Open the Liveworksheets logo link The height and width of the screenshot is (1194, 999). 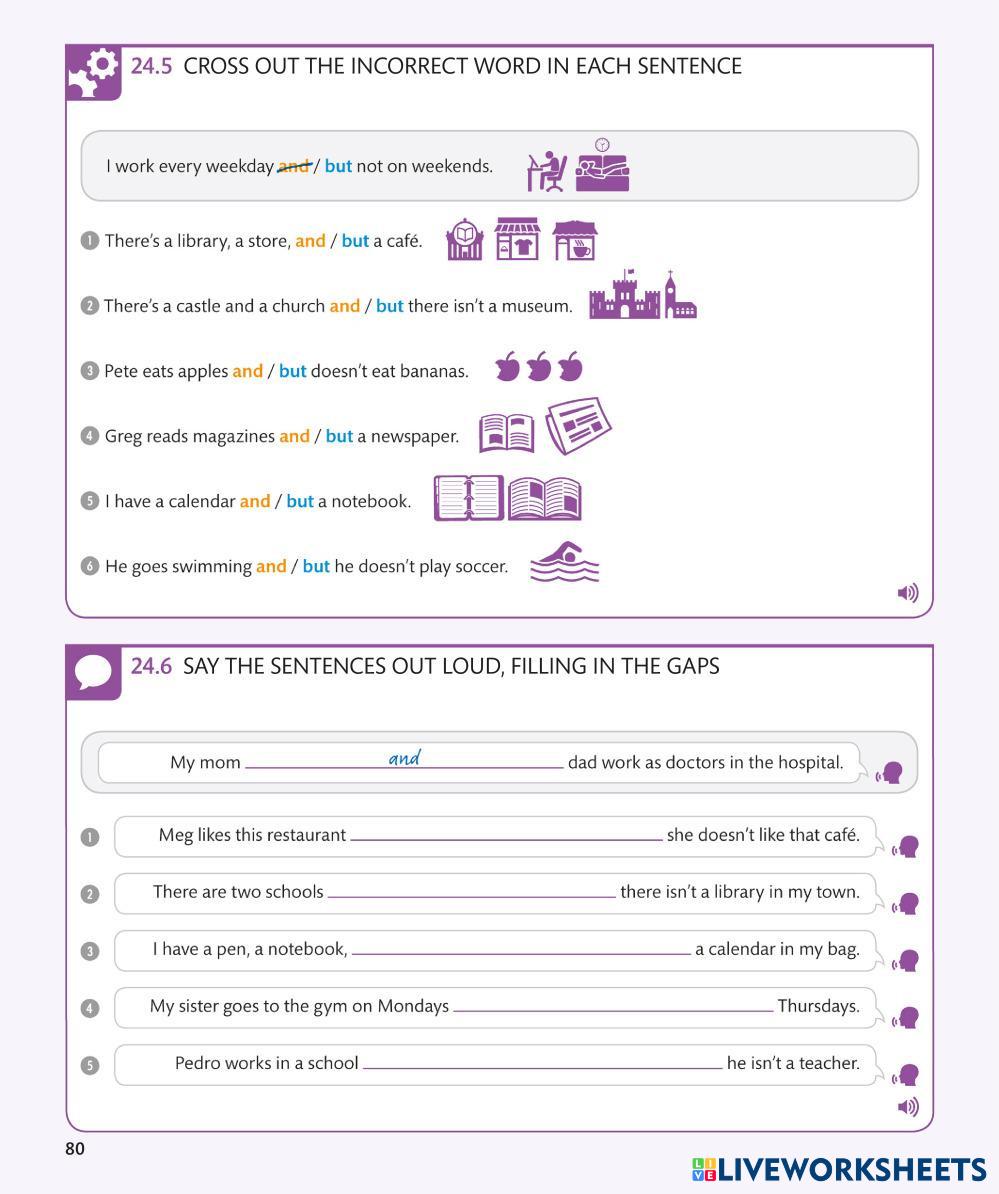point(838,1169)
